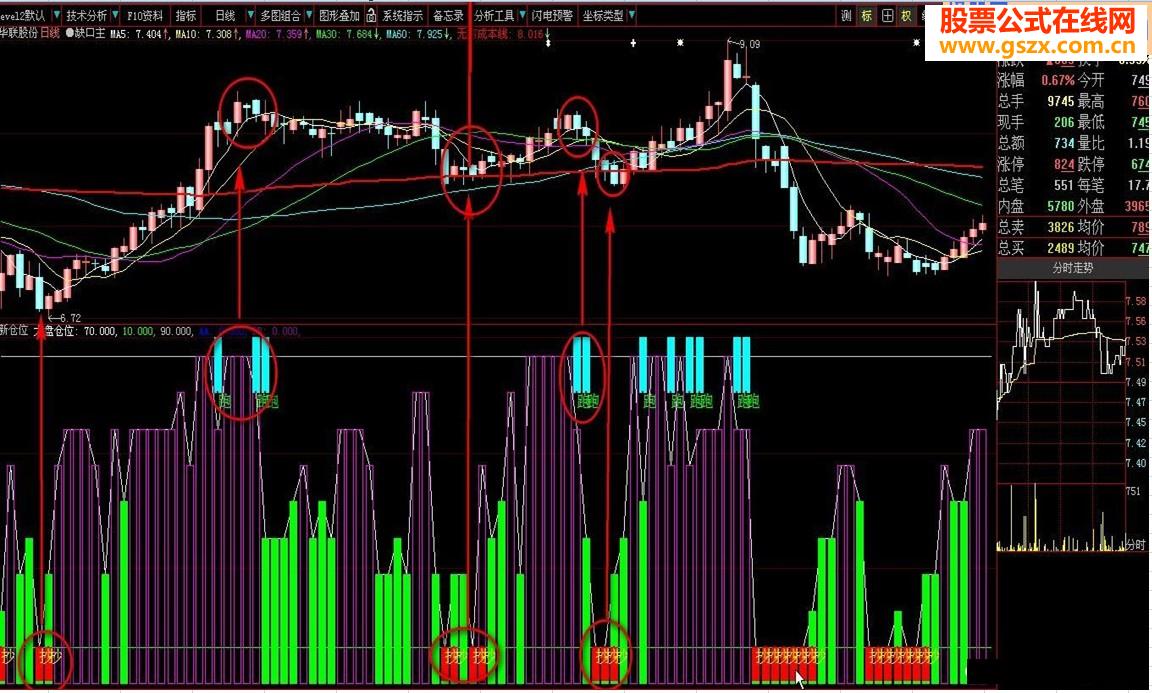The image size is (1152, 693).
Task: Click the grid window-split icon
Action: (888, 15)
